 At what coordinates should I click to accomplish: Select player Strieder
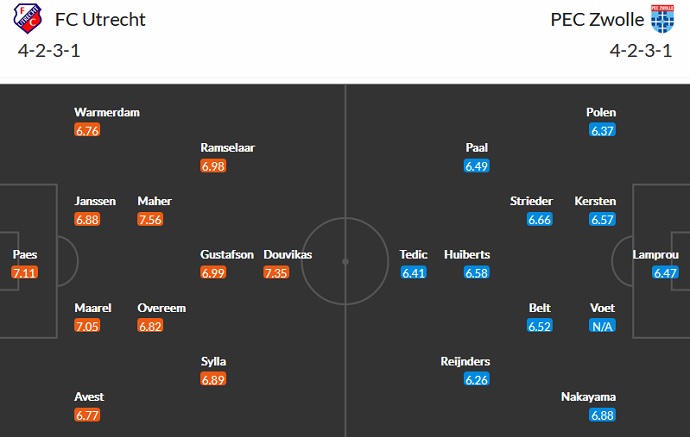[531, 201]
